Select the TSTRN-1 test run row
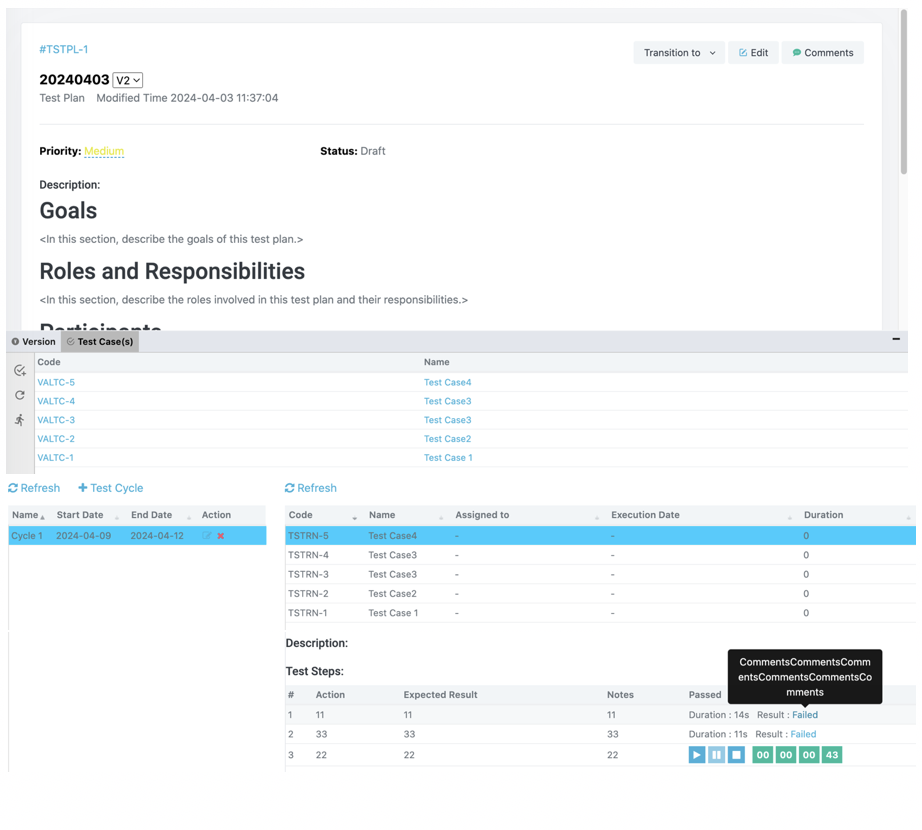Screen dimensions: 922x830 pyautogui.click(x=600, y=613)
